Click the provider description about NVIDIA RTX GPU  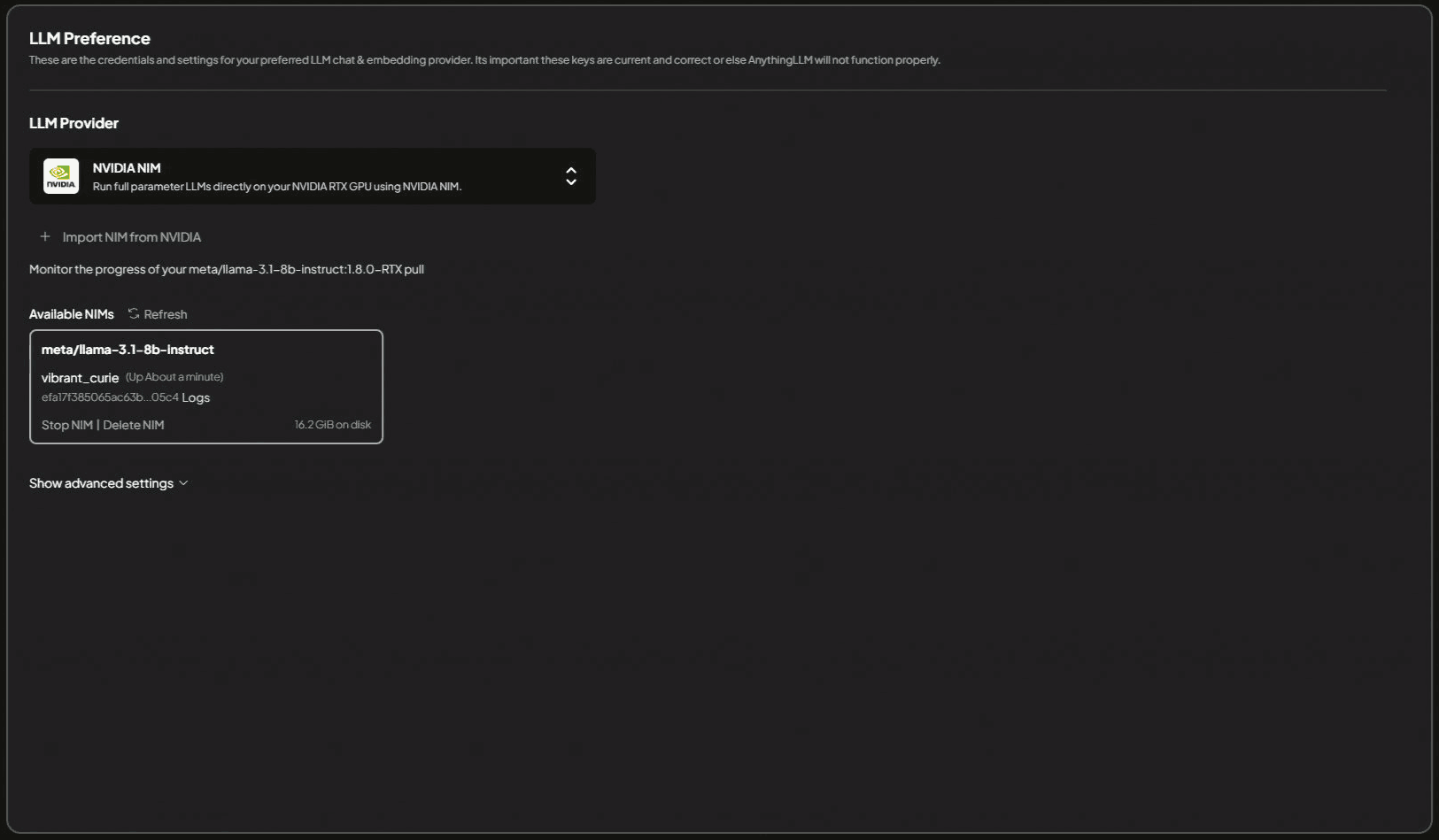277,187
